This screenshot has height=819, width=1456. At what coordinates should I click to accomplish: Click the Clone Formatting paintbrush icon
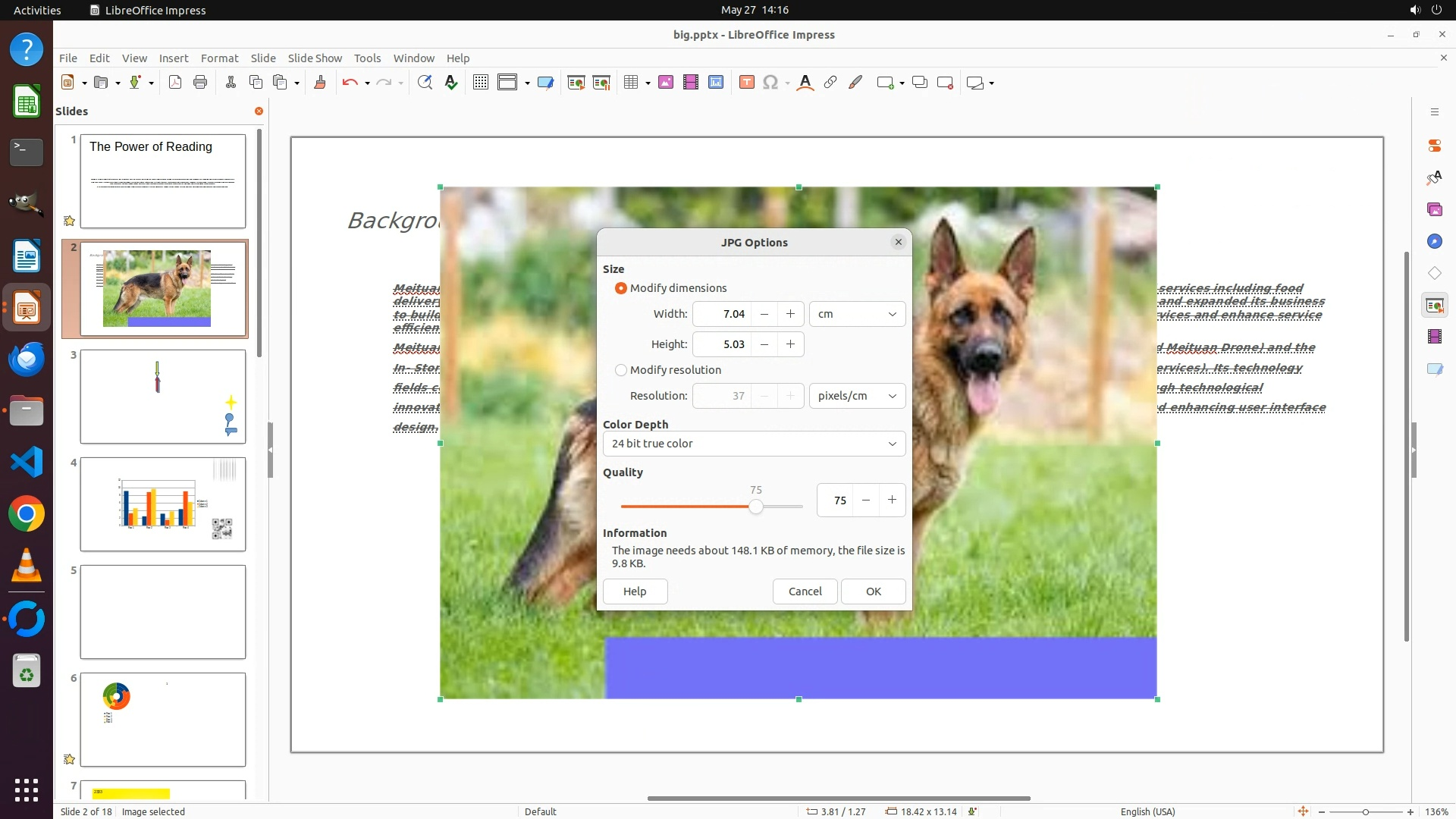319,83
